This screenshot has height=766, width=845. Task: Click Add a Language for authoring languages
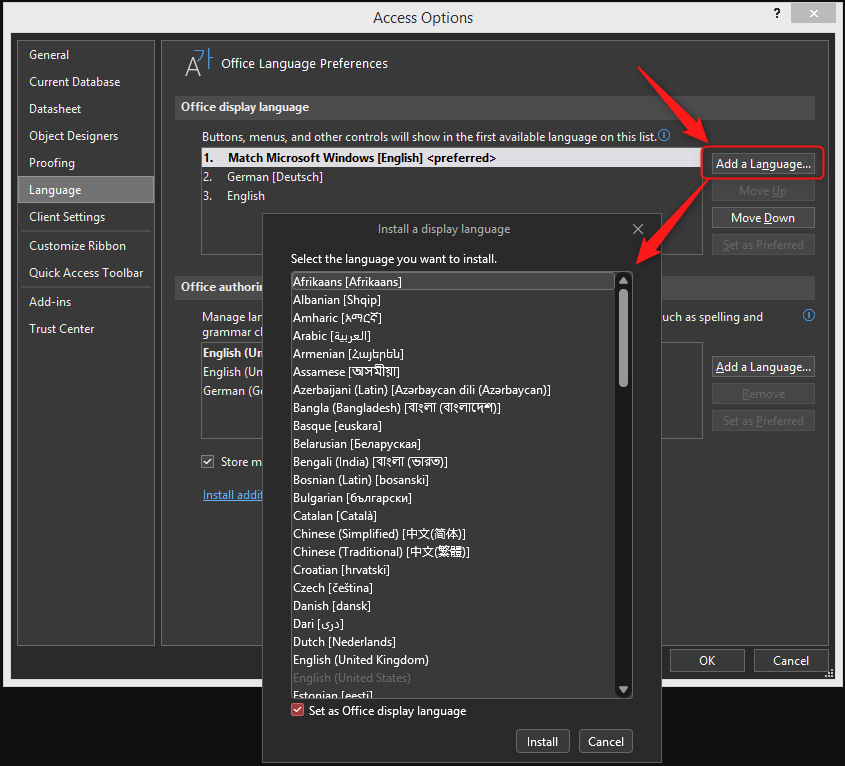(763, 367)
